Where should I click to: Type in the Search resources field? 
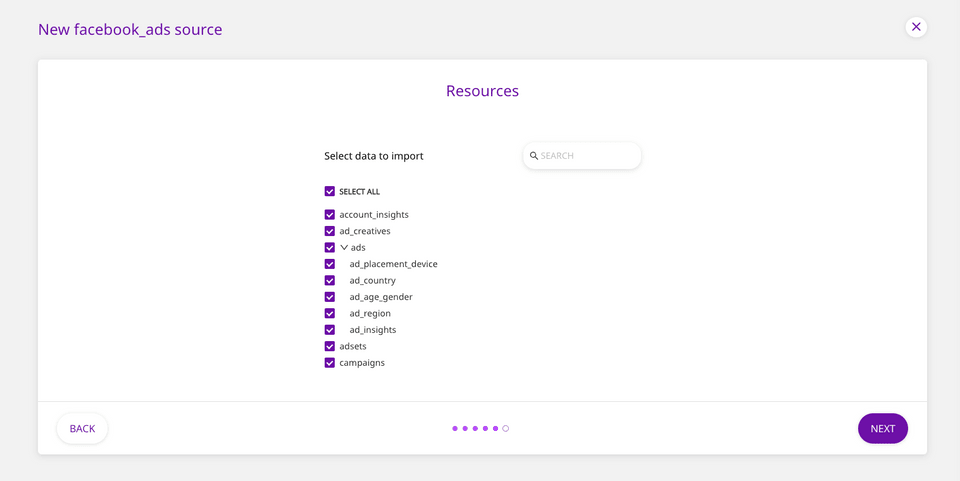(588, 156)
